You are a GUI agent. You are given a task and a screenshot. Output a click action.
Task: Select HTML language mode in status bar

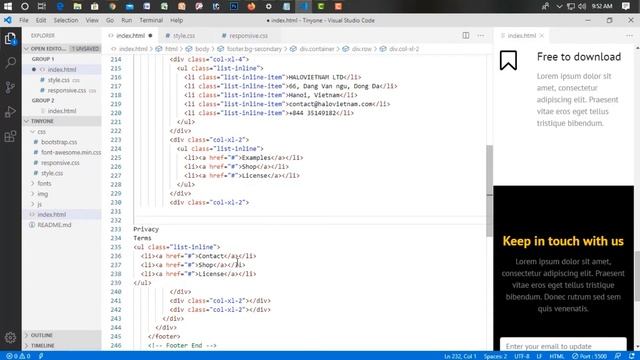[557, 356]
